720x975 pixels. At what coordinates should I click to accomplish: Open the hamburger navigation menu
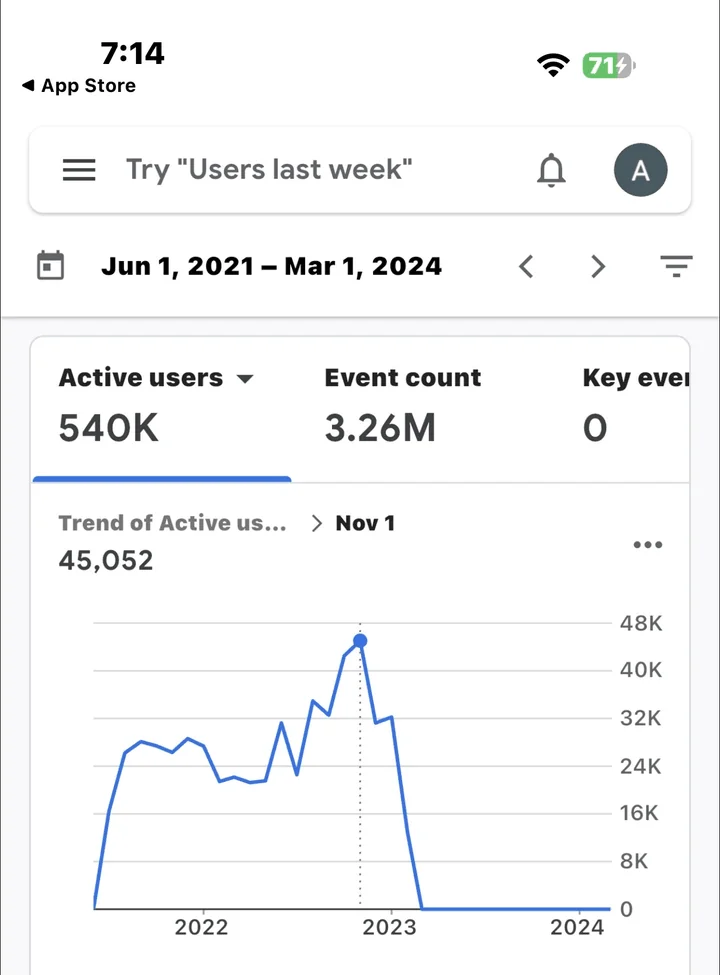pos(79,170)
